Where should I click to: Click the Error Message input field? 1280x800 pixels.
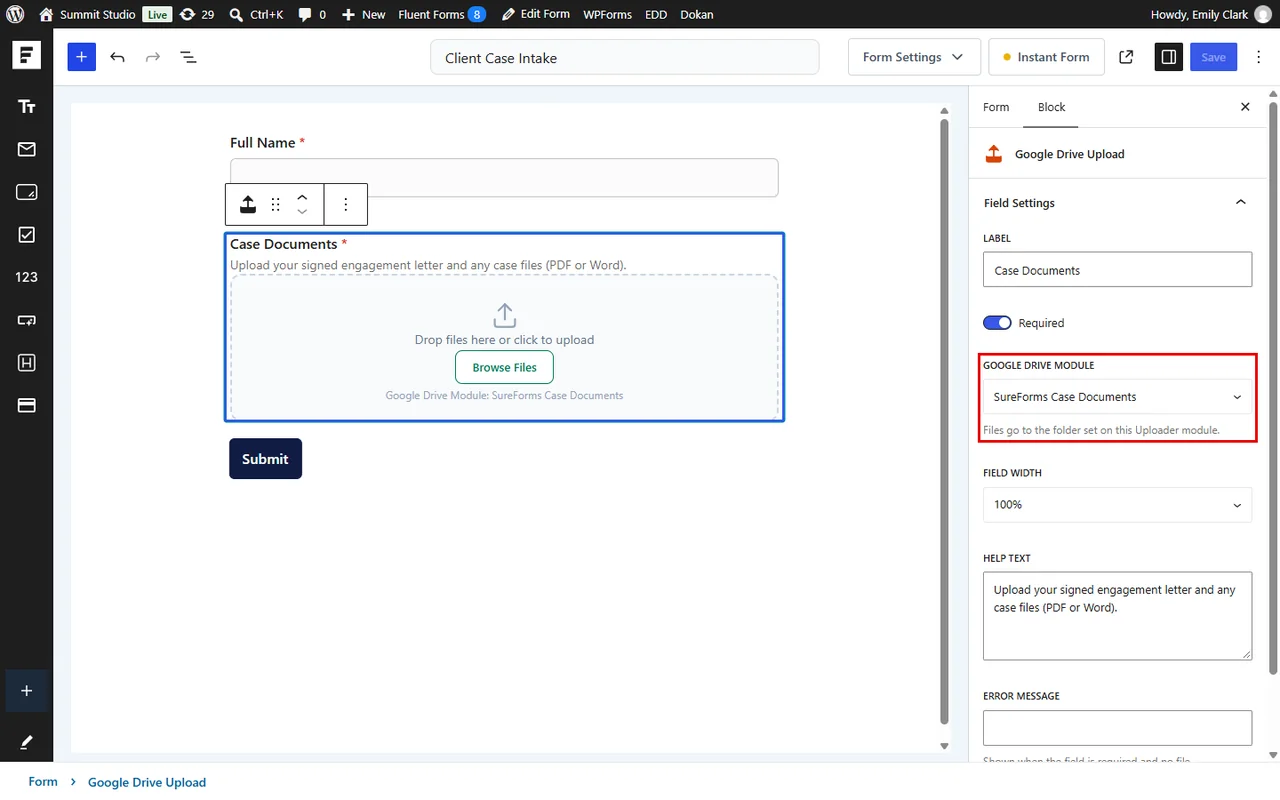coord(1117,728)
